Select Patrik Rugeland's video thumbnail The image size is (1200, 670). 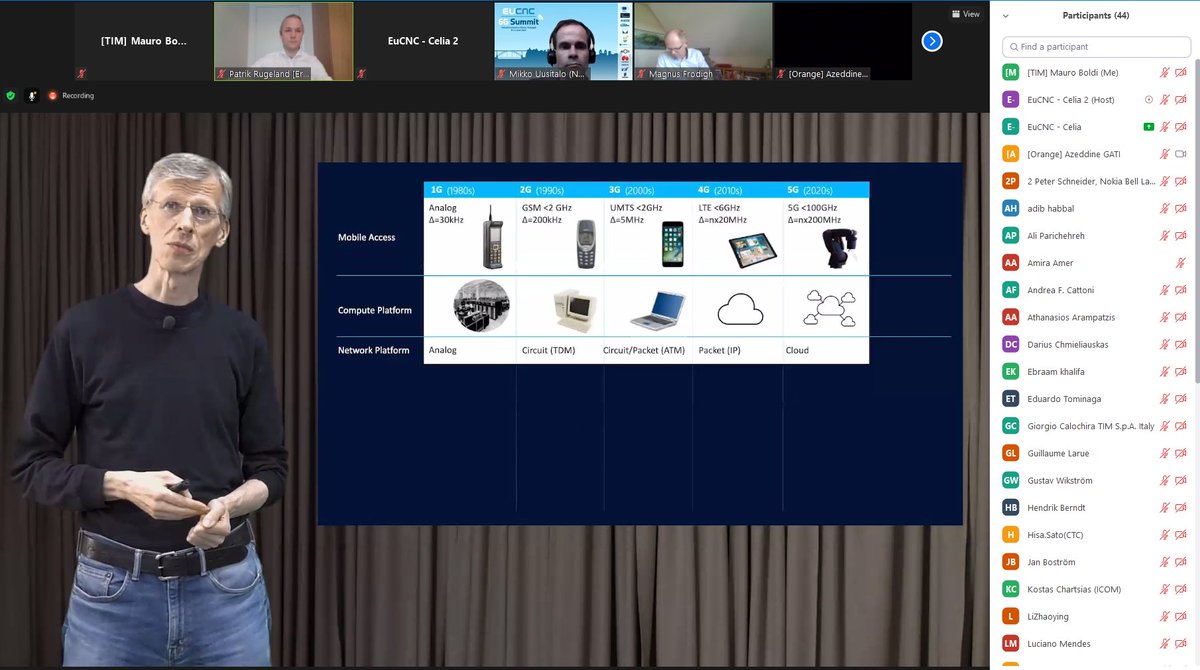click(283, 40)
